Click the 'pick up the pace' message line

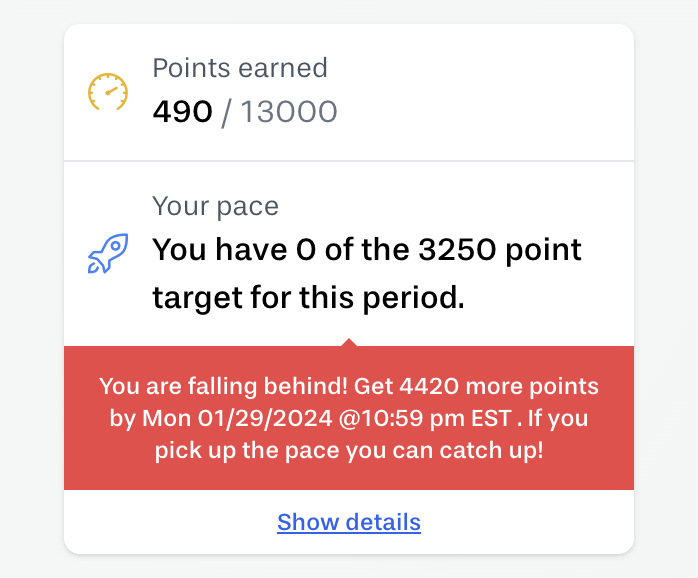[349, 450]
